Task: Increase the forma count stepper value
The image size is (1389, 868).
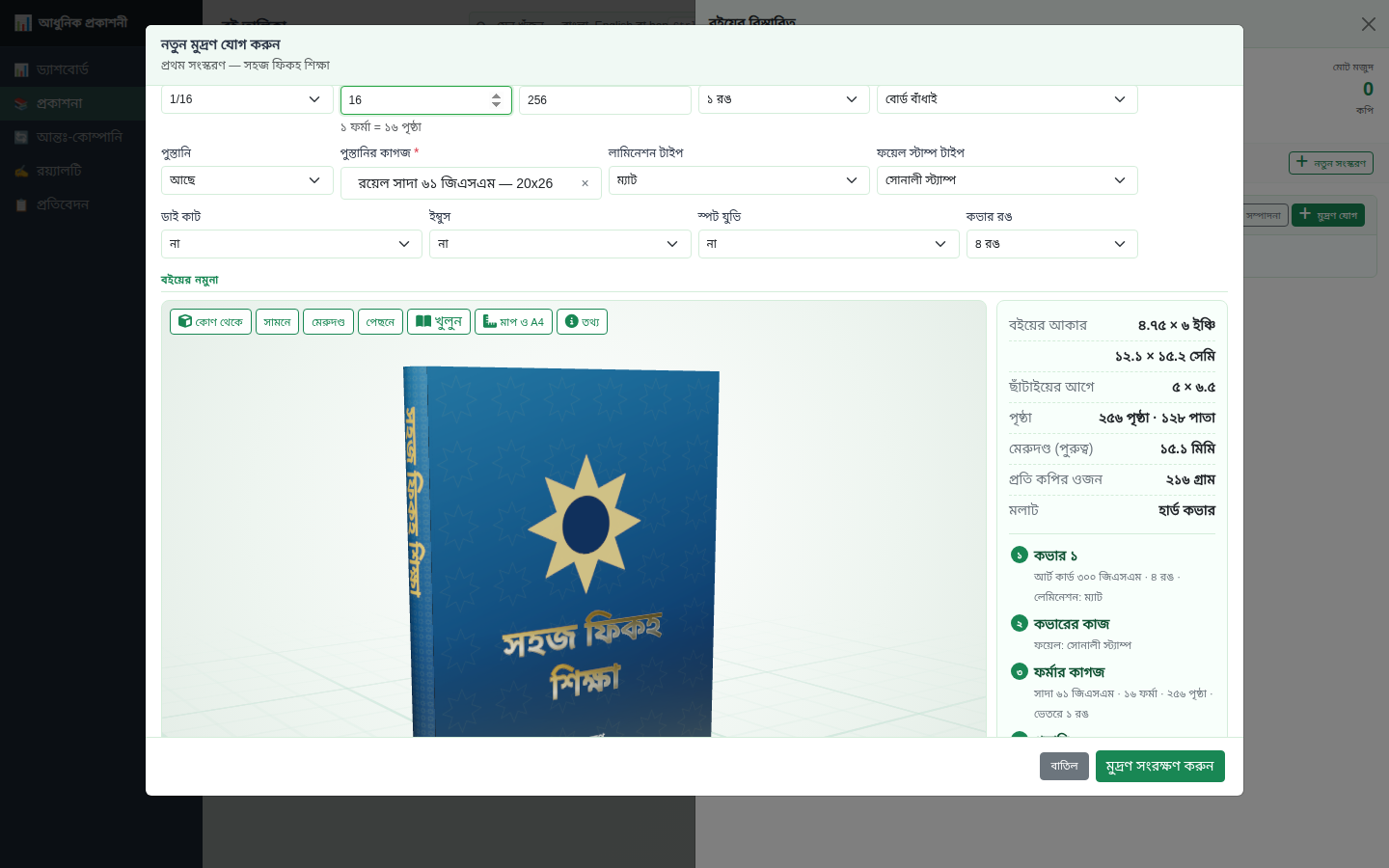Action: (496, 95)
